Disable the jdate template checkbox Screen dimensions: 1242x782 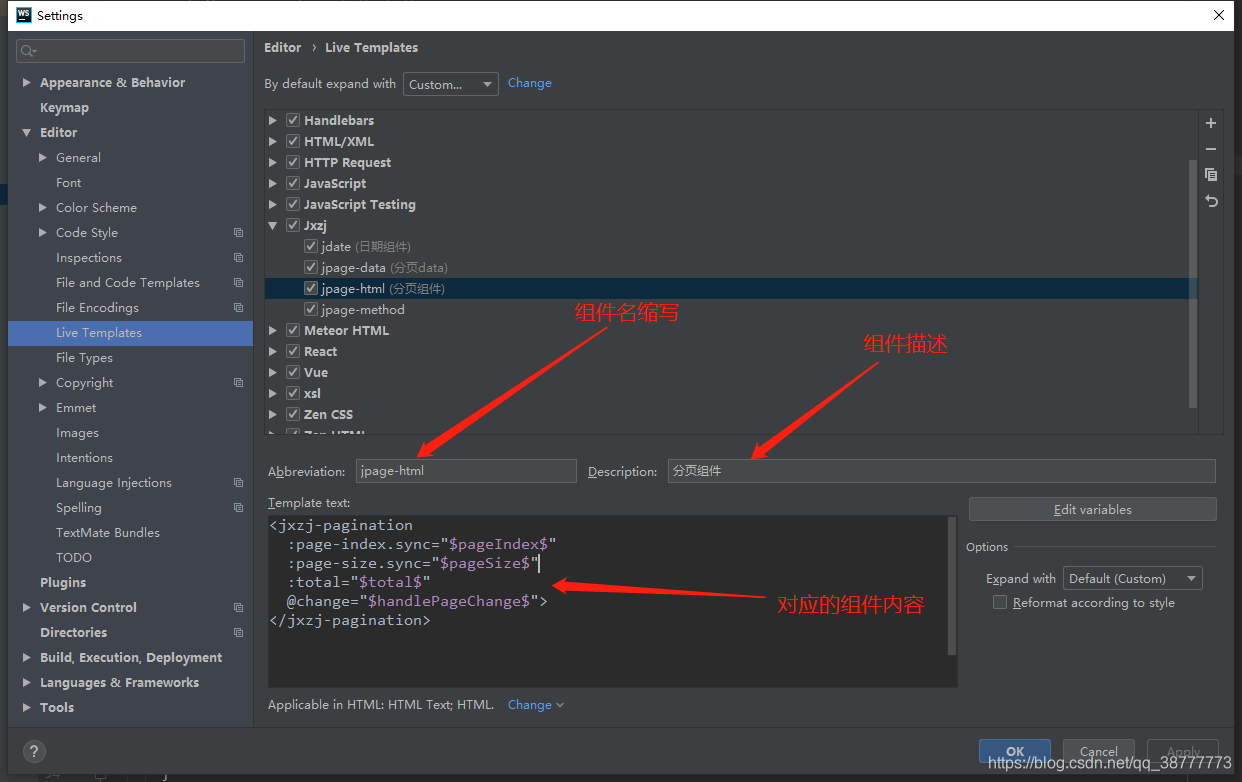tap(311, 246)
